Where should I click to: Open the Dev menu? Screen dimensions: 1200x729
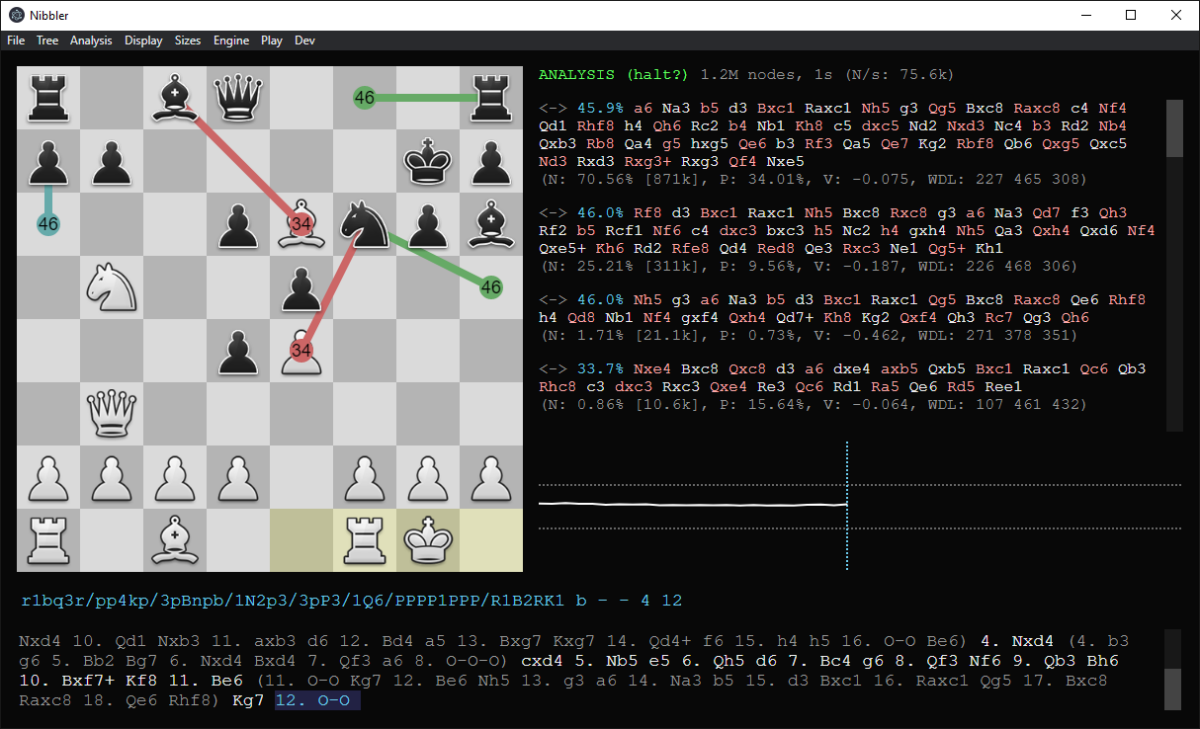coord(305,41)
